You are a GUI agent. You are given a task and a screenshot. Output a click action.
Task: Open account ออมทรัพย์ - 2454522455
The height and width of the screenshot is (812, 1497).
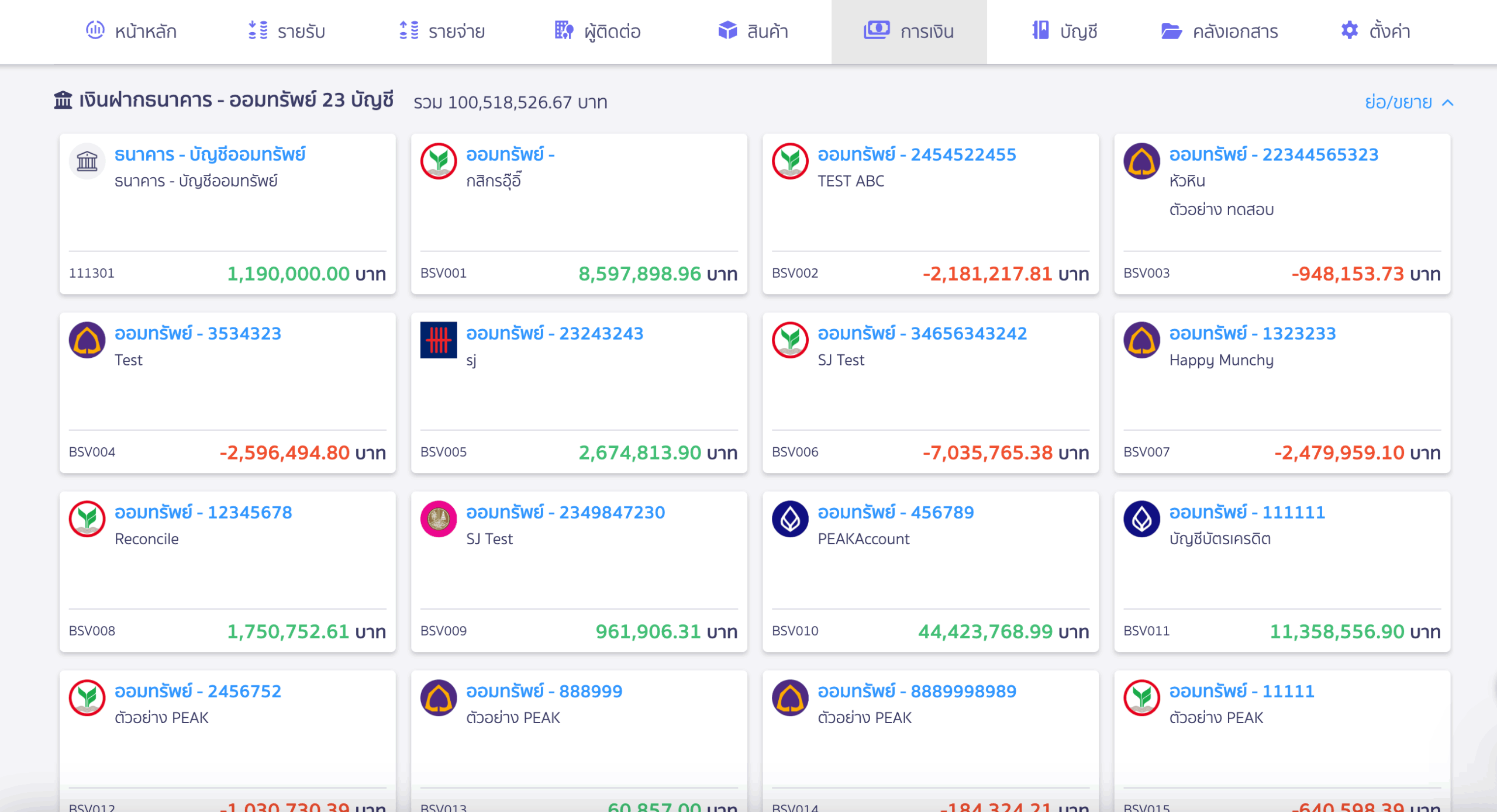[x=916, y=154]
